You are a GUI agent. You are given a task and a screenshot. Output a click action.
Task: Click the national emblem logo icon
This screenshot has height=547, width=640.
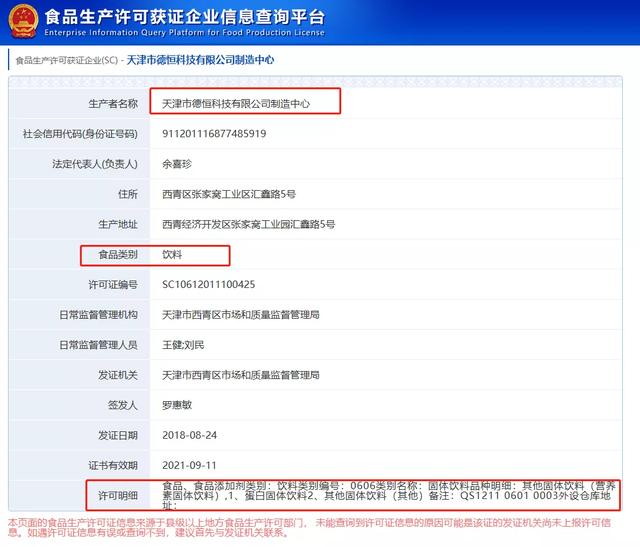click(24, 20)
